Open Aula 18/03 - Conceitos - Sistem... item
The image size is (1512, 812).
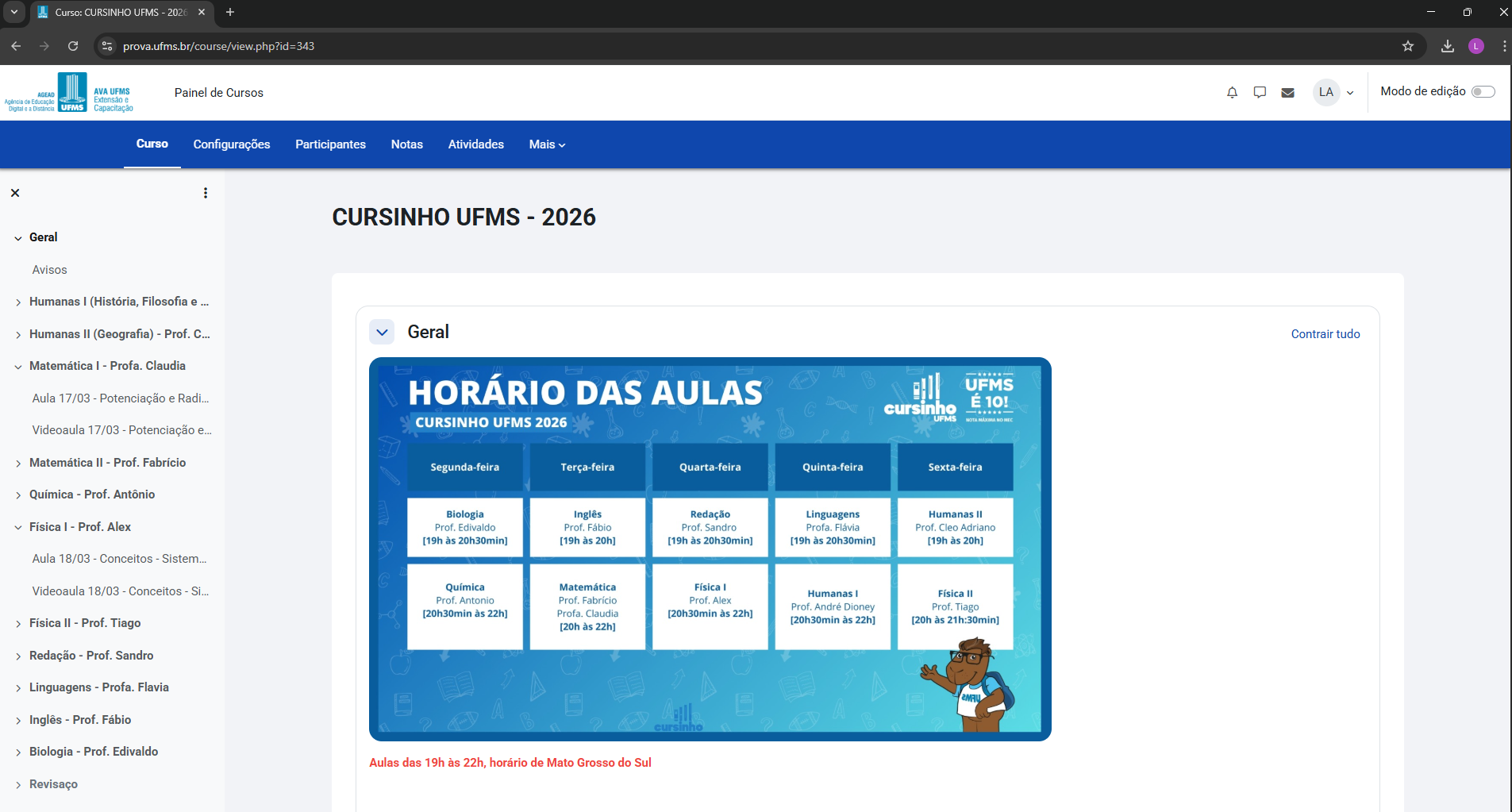click(120, 558)
